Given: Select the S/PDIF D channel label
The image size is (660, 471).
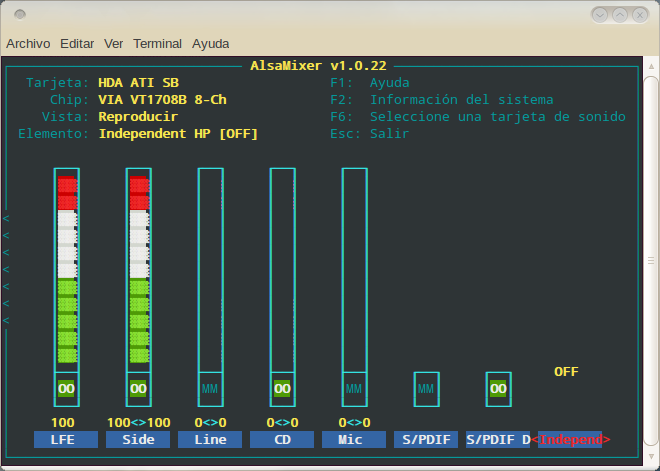Looking at the screenshot, I should (498, 439).
